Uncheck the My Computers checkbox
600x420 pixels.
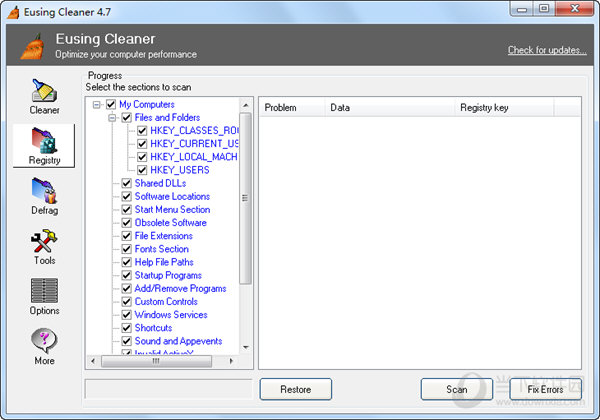(x=111, y=104)
